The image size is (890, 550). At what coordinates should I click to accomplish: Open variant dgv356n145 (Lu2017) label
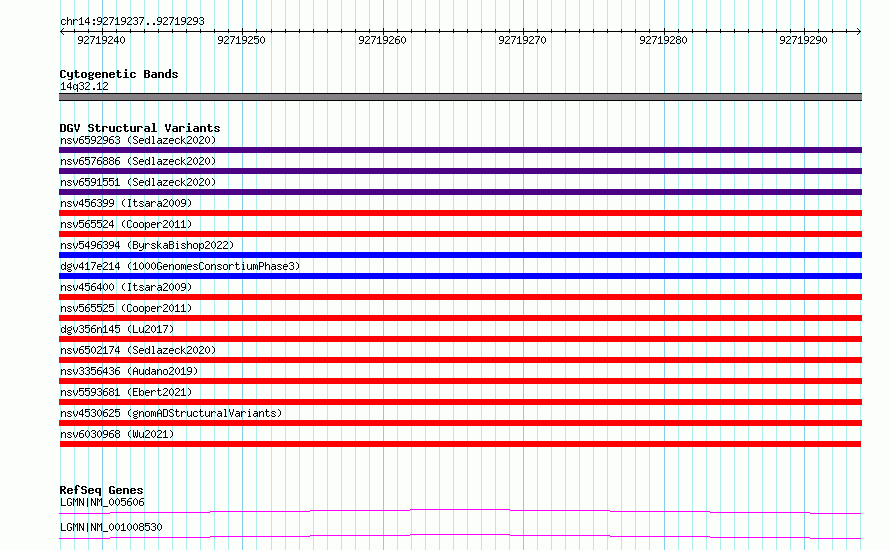[x=117, y=329]
